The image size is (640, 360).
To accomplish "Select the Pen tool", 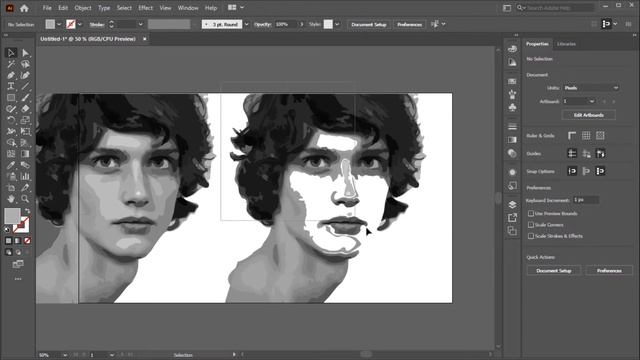I will pos(11,75).
